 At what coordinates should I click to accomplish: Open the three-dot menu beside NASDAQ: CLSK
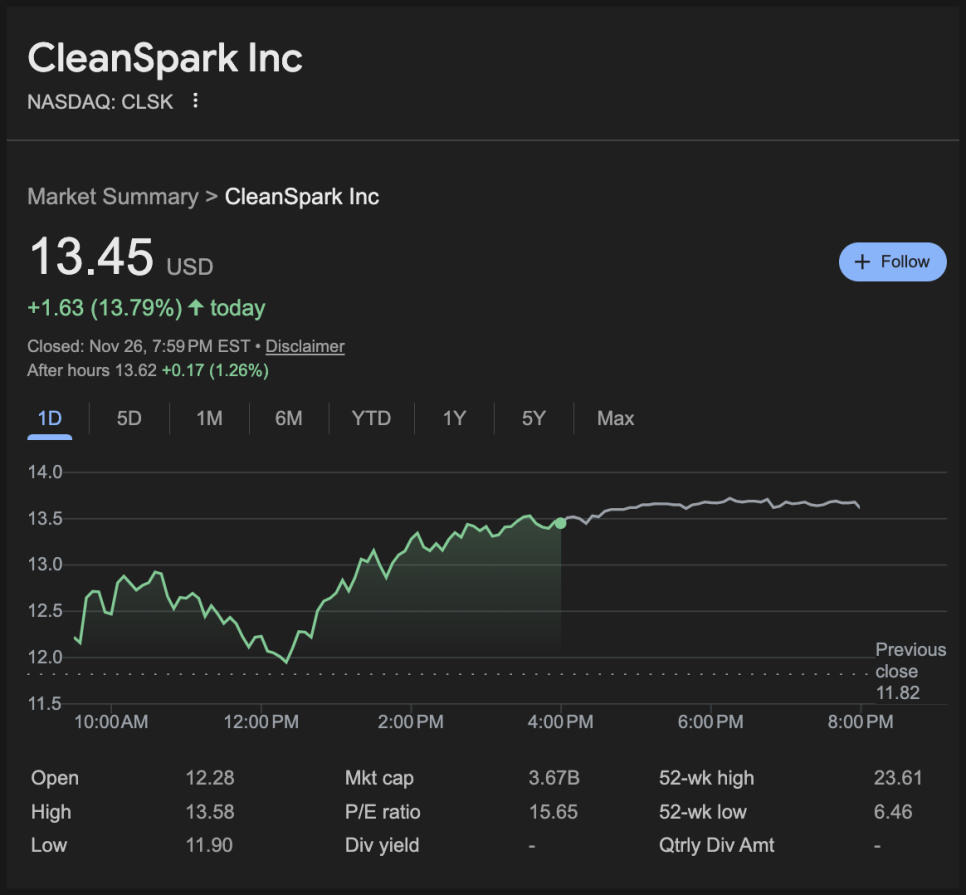pos(196,101)
